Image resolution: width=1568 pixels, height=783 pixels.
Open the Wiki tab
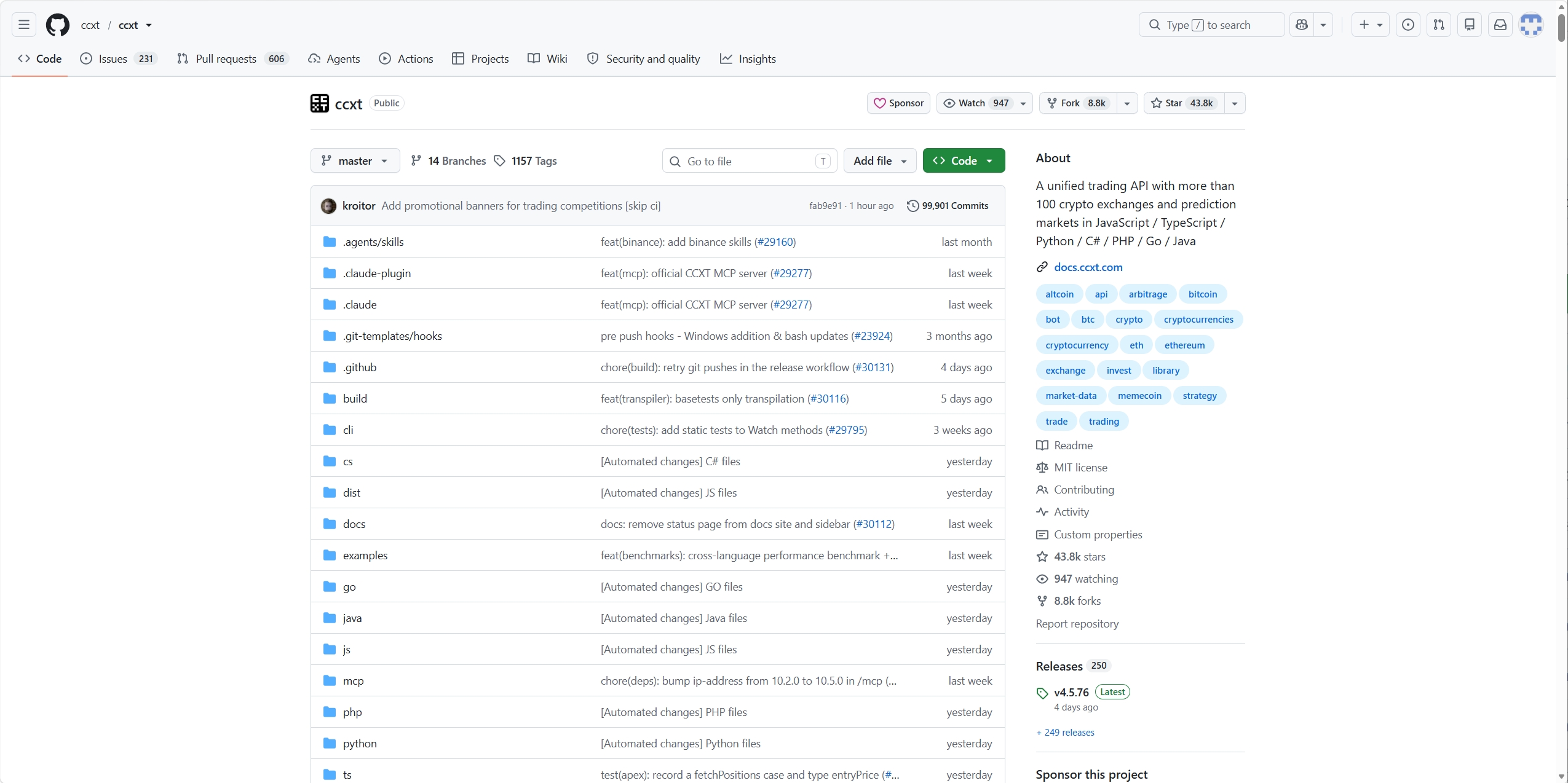click(547, 58)
